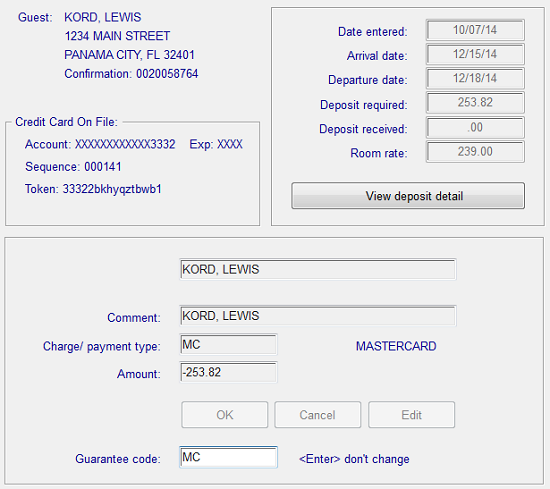The width and height of the screenshot is (550, 489).
Task: Click the Room rate field
Action: (475, 152)
